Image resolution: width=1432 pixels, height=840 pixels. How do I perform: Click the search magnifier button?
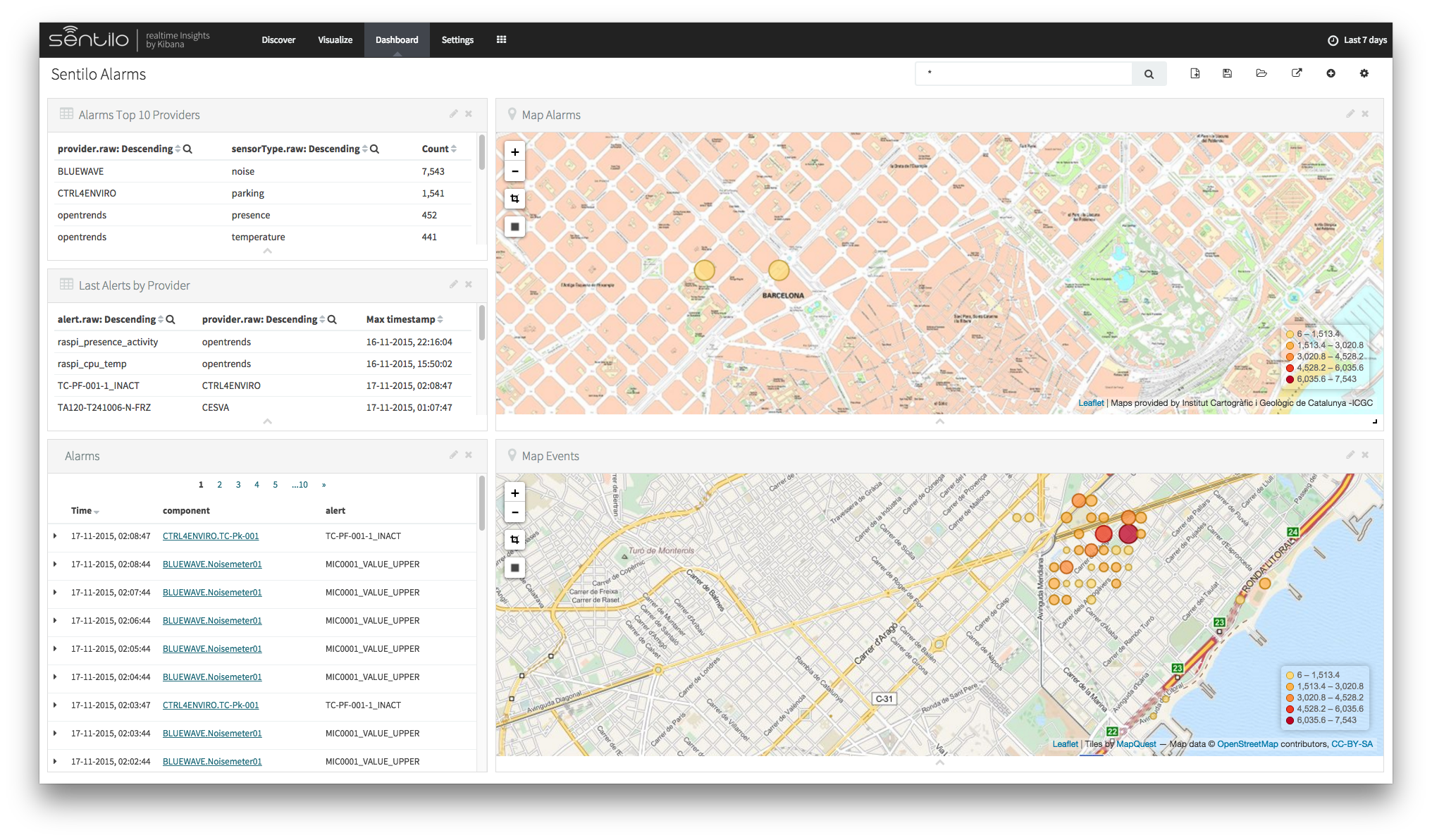pos(1149,74)
